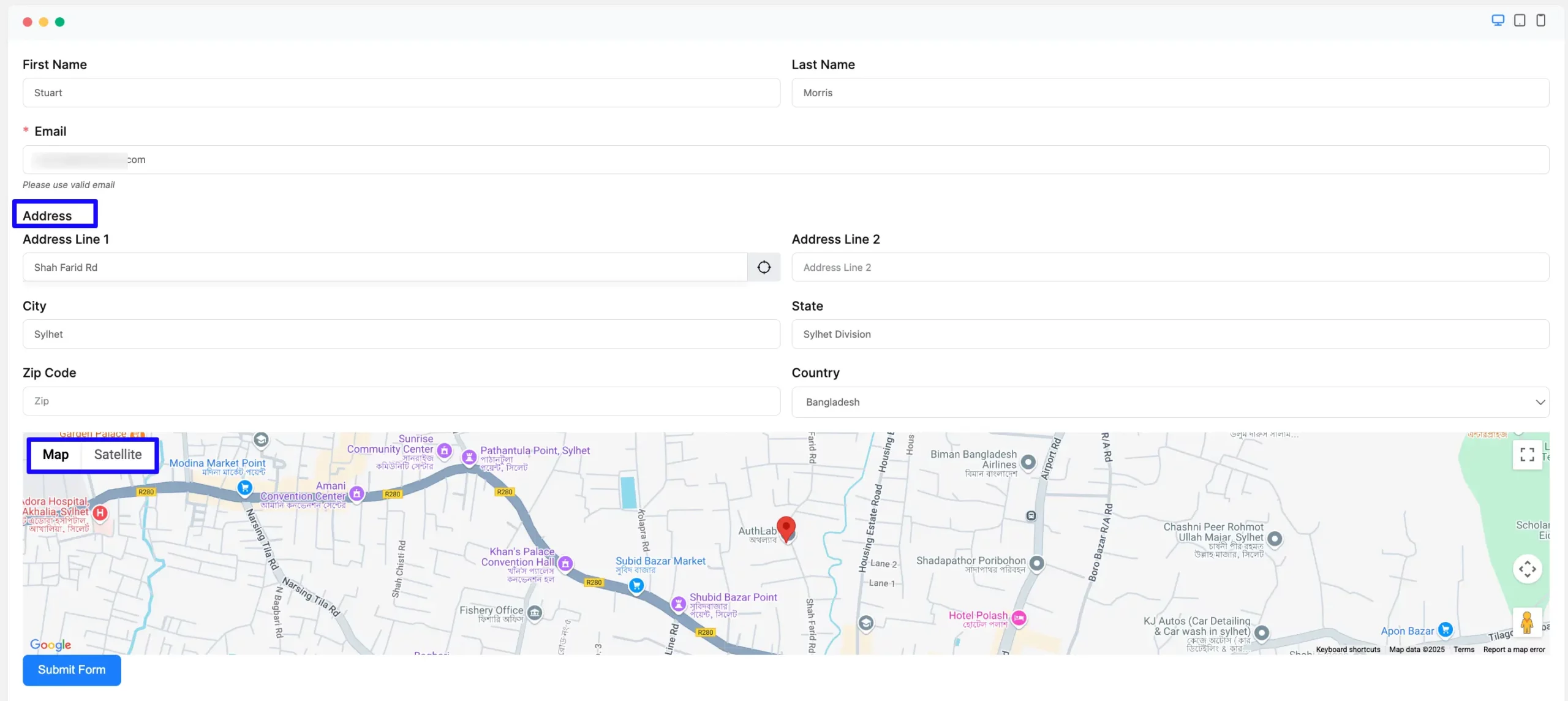Click First Name input field
The width and height of the screenshot is (1568, 701).
(401, 93)
